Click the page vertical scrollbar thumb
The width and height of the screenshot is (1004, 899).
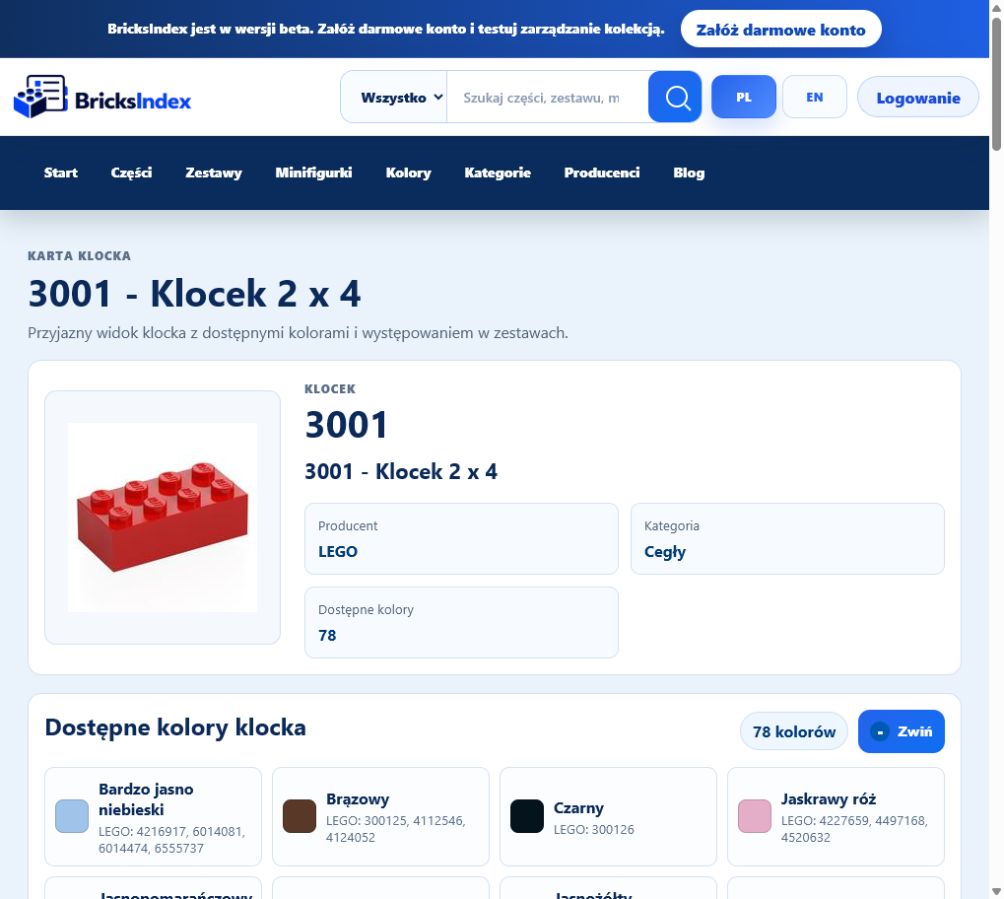(x=996, y=83)
